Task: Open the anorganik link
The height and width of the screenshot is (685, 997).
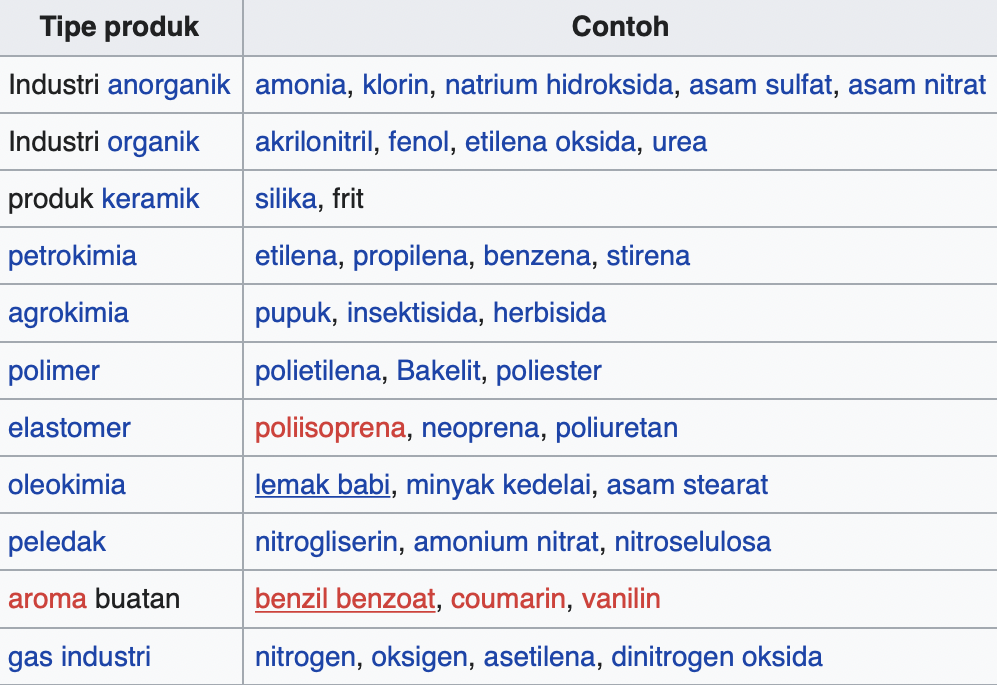Action: click(x=169, y=85)
